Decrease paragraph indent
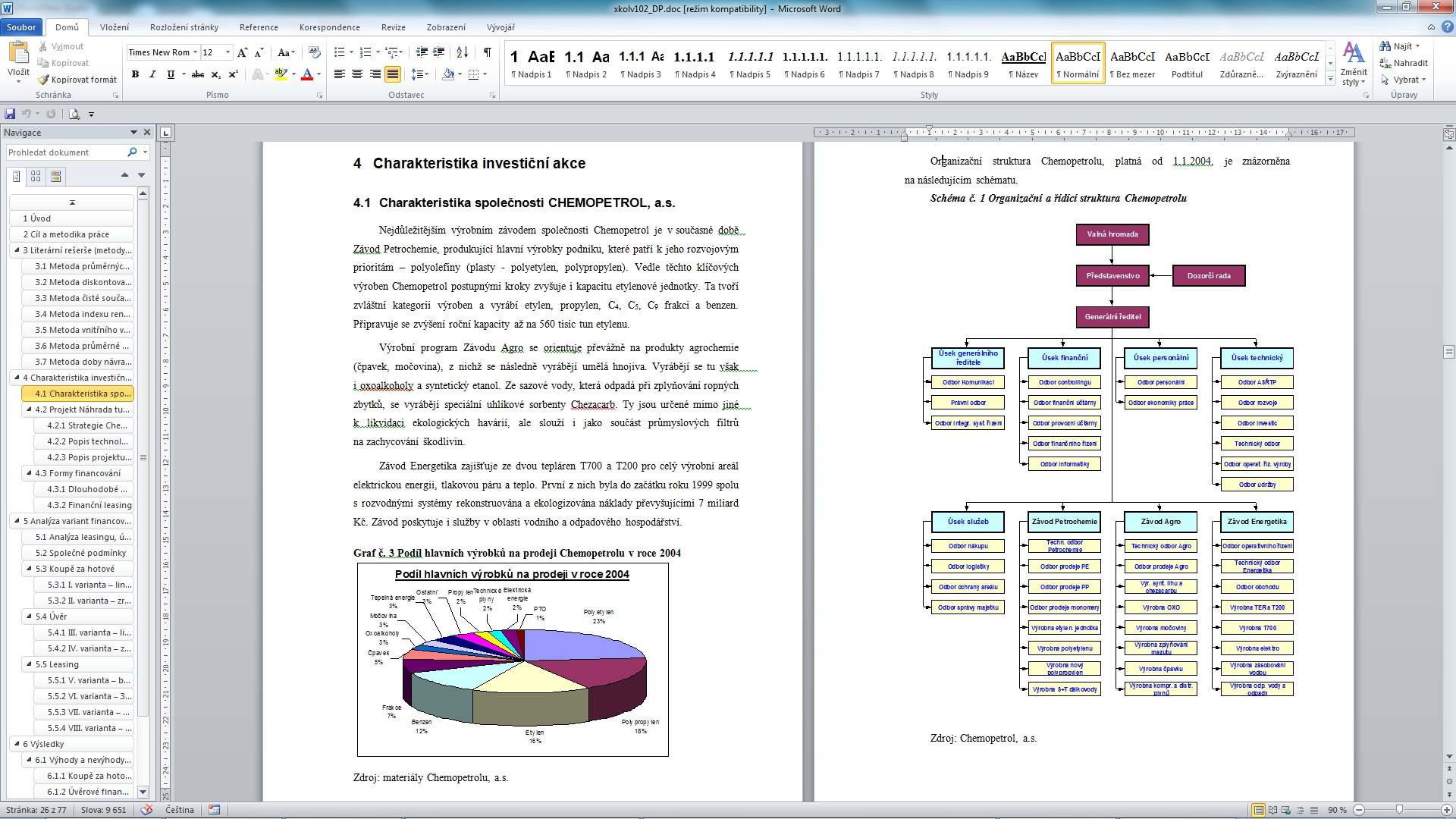 click(x=422, y=52)
